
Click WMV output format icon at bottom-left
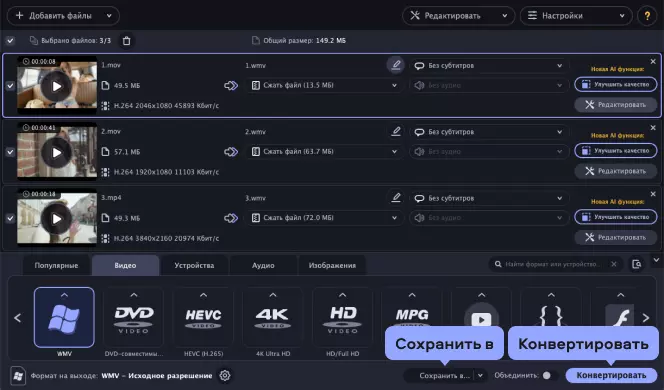[18, 376]
